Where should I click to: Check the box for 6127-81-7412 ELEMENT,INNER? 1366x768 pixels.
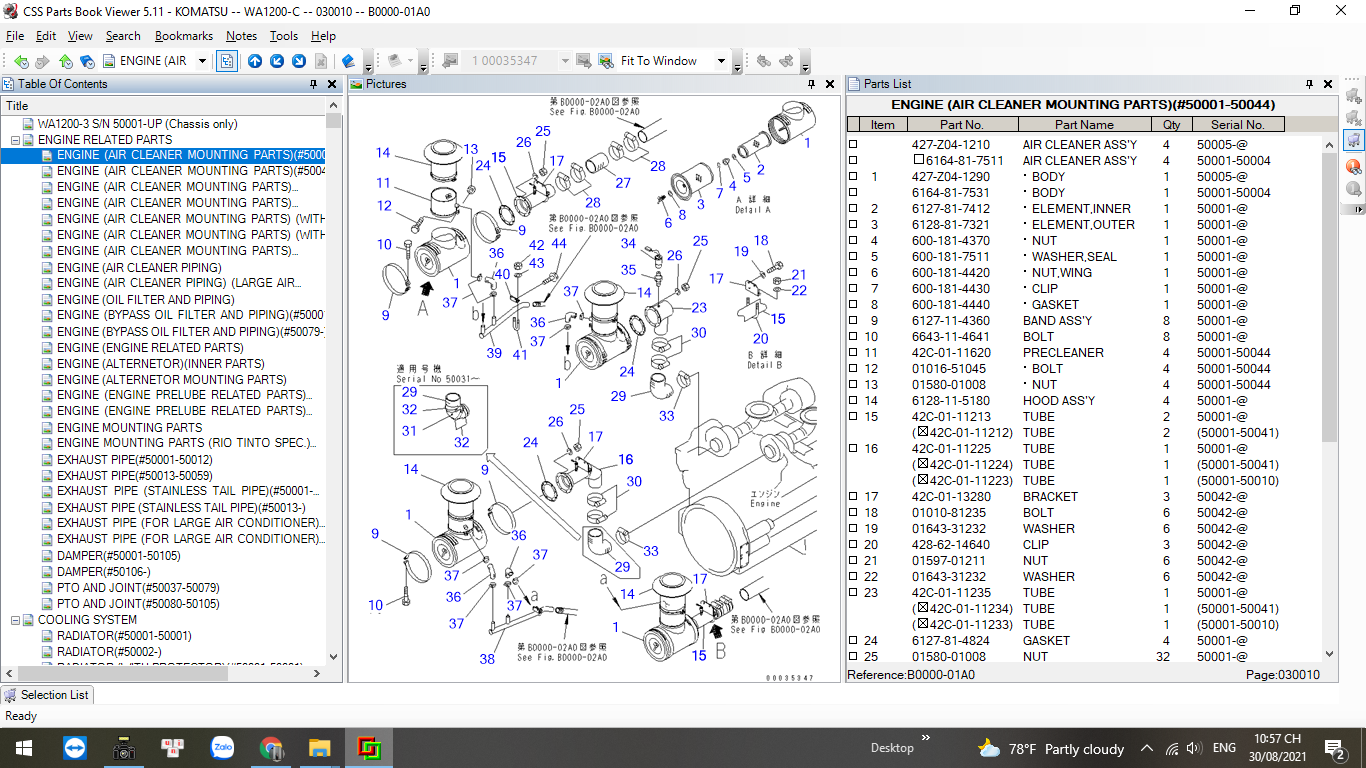tap(853, 209)
